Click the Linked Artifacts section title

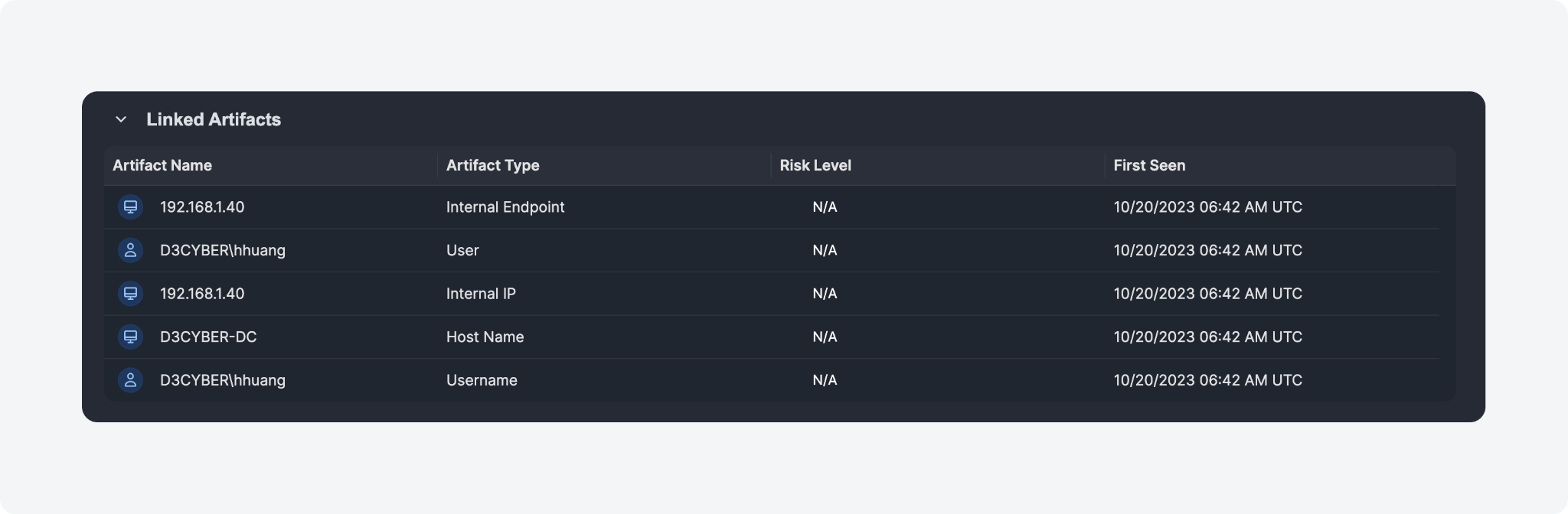coord(214,119)
